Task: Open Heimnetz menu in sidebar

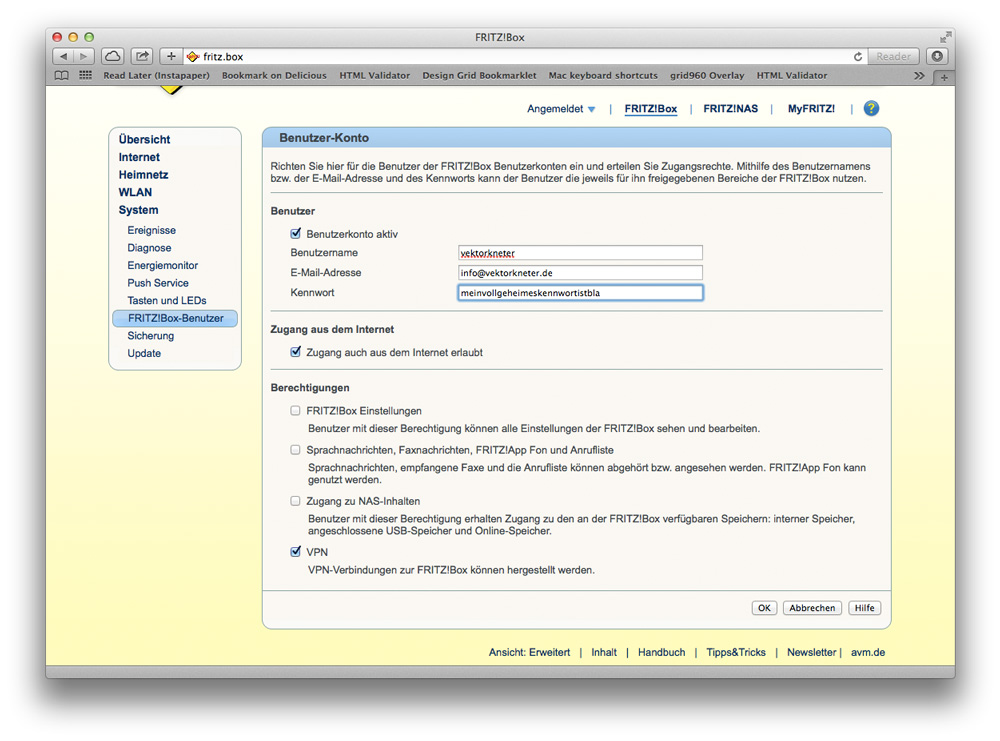Action: click(x=143, y=175)
